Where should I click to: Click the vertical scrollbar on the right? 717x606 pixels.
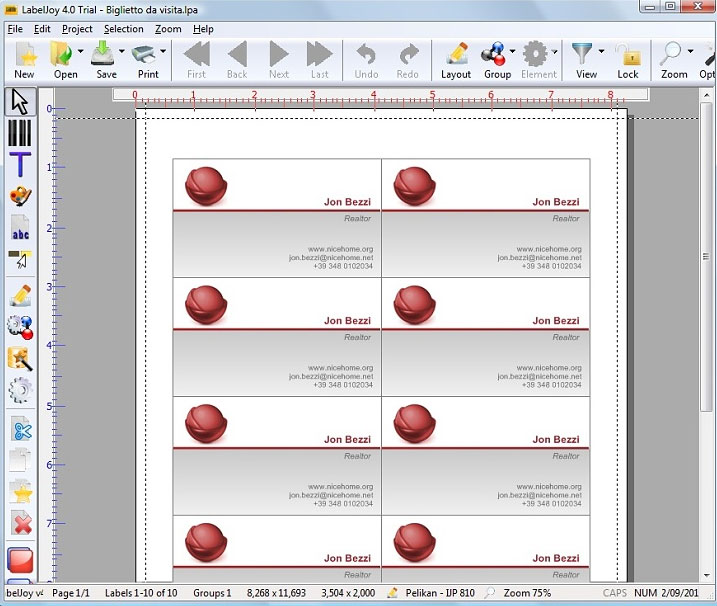(x=707, y=300)
